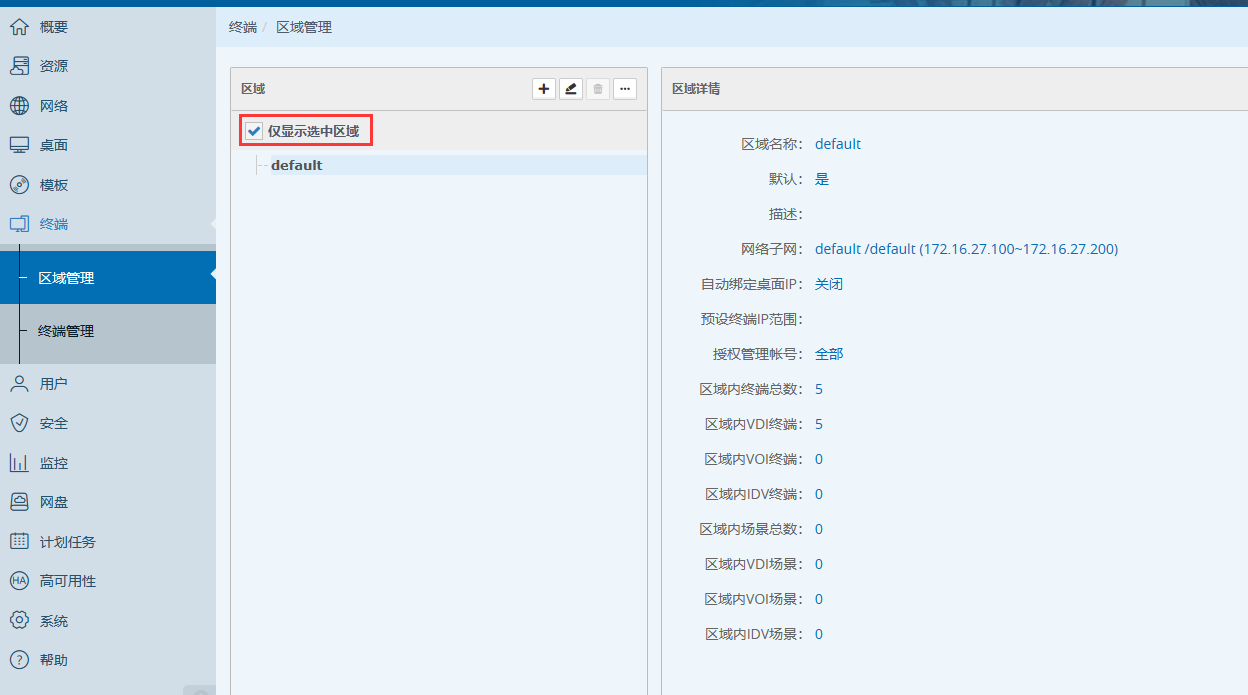The width and height of the screenshot is (1248, 695).
Task: Open the 终端管理 submenu item
Action: (x=66, y=331)
